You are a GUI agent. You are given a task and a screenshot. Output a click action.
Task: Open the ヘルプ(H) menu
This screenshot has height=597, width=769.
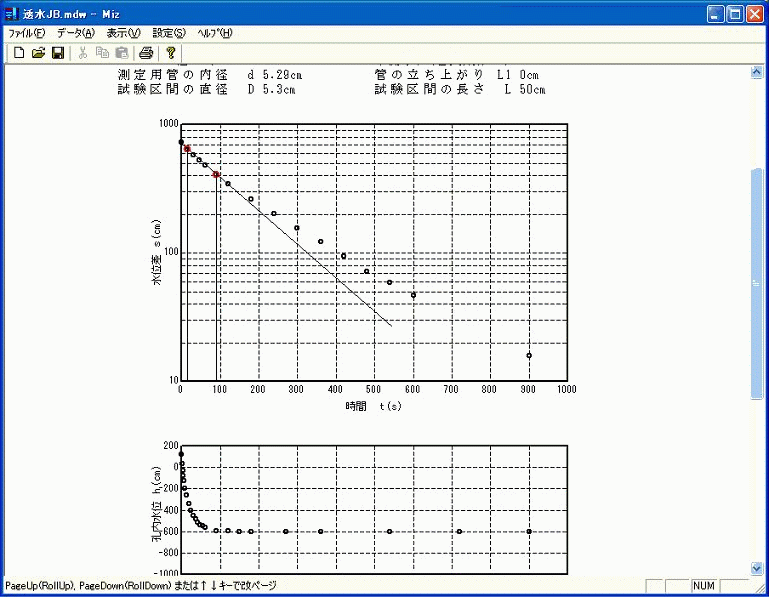coord(215,33)
